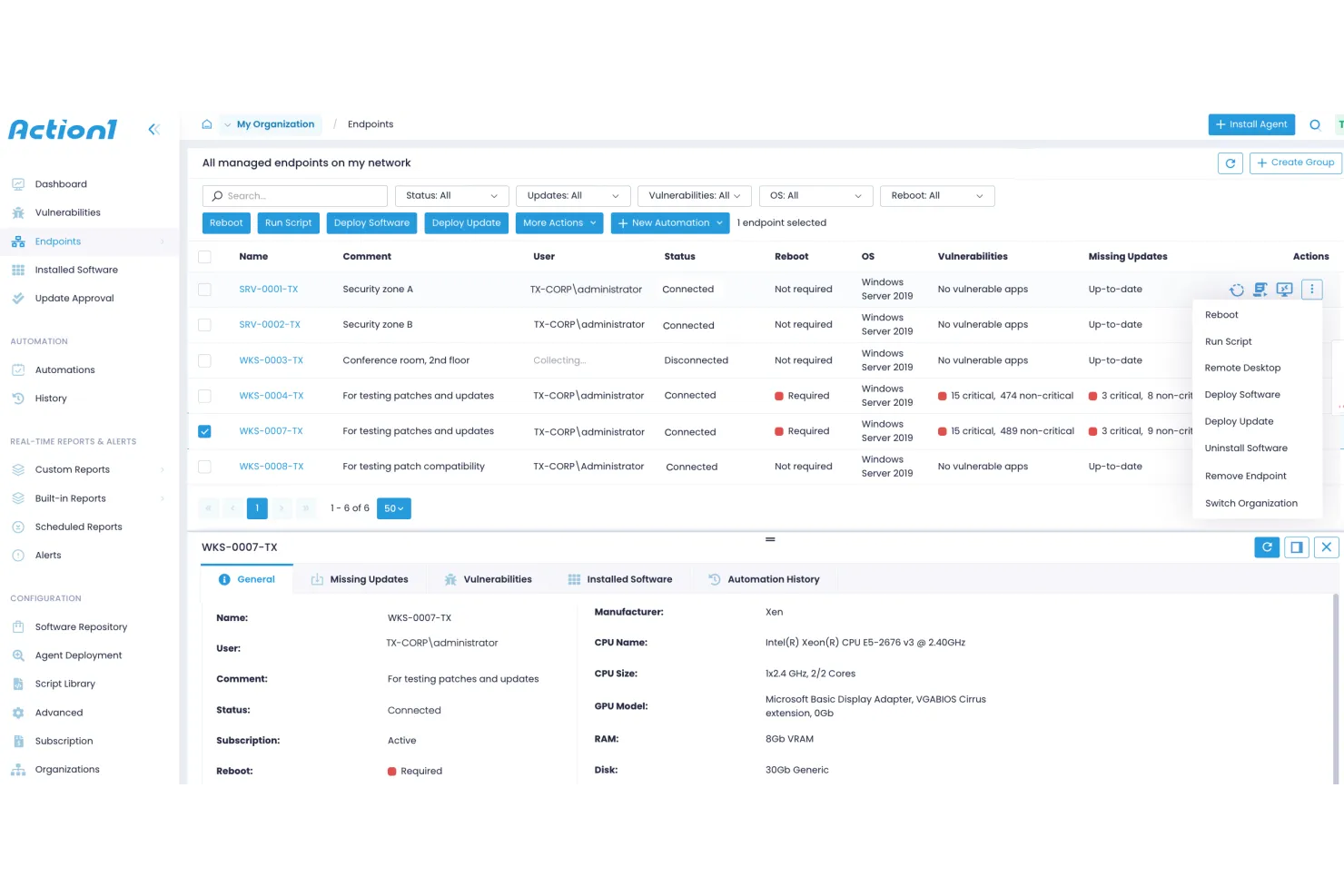Screen dimensions: 1344x896
Task: Launch Remote Desktop icon for SRV-0001-TX row
Action: pos(1284,289)
